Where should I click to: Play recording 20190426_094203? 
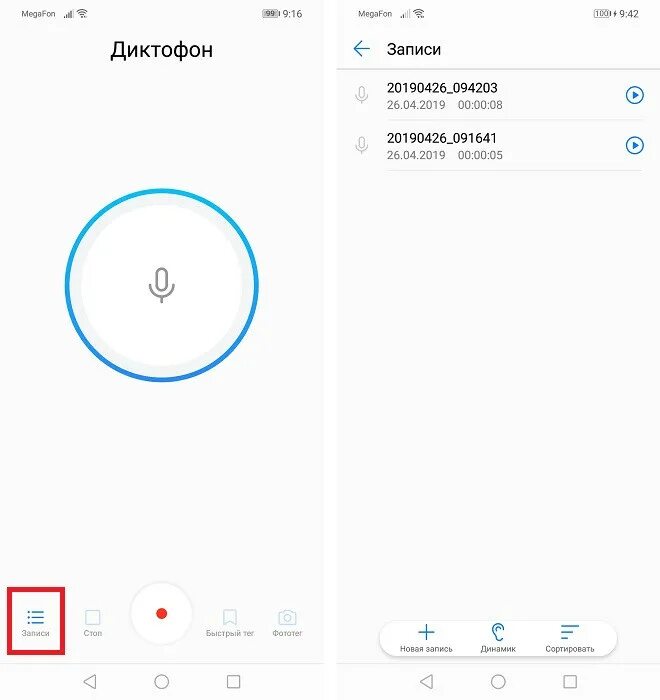click(635, 95)
